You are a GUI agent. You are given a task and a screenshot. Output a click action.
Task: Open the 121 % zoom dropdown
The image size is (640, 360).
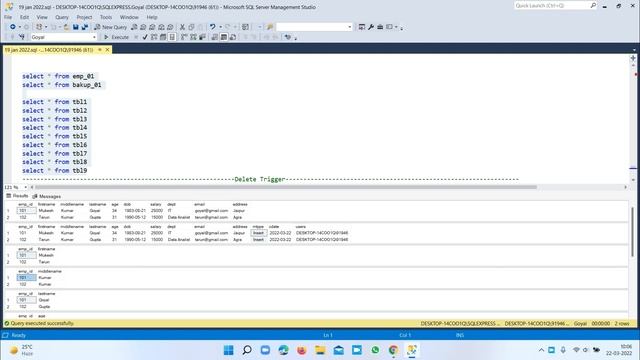click(x=25, y=187)
